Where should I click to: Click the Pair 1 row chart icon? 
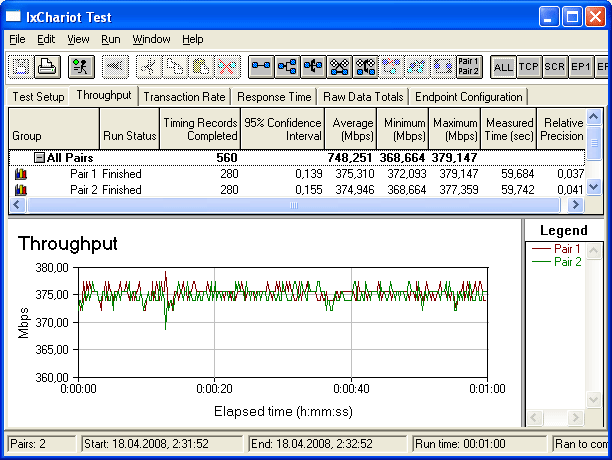21,174
